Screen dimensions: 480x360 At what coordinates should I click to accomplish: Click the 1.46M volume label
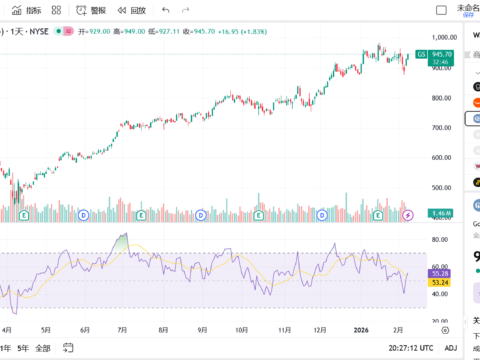(x=441, y=213)
